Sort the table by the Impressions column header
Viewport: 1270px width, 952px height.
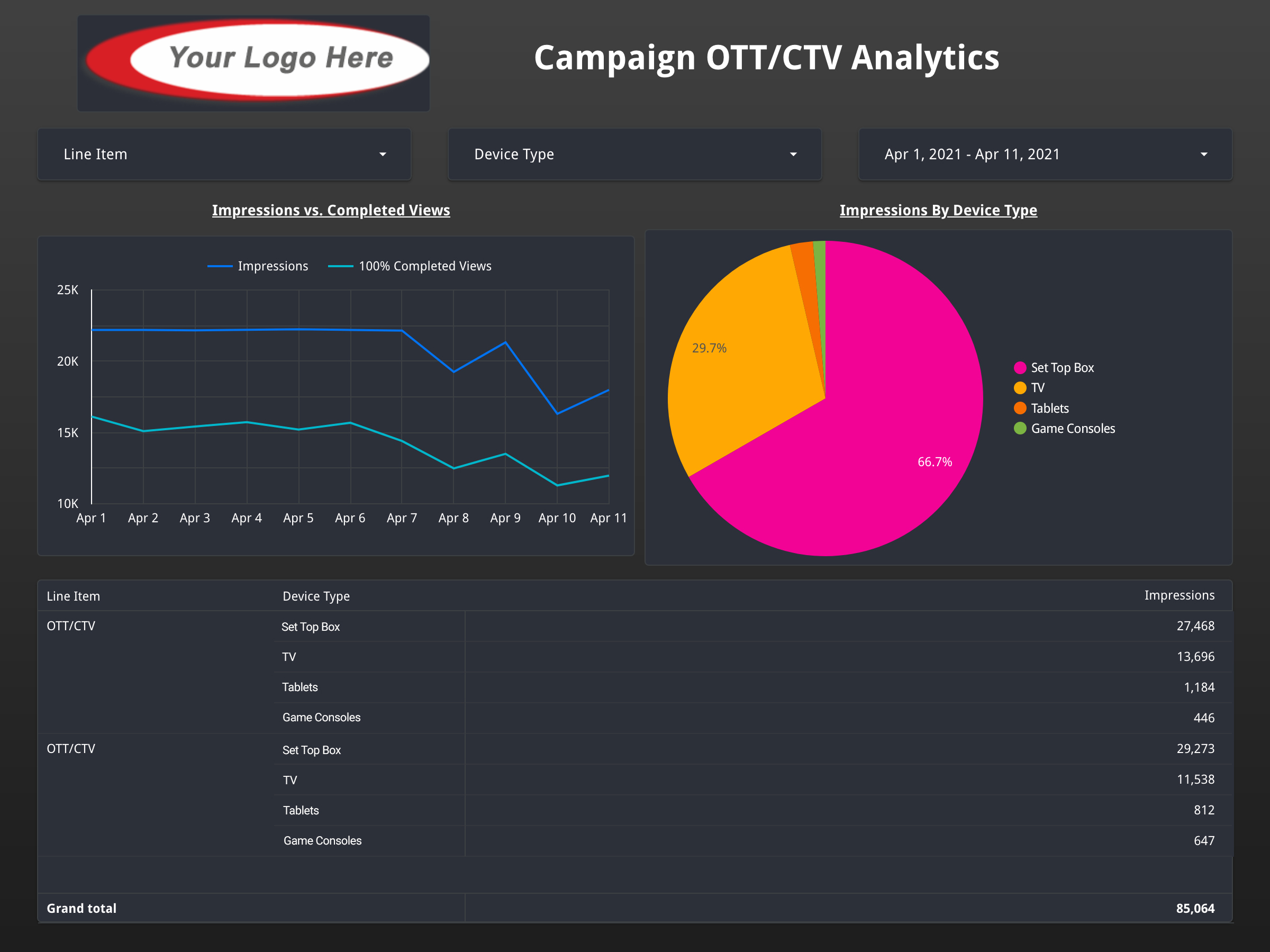click(1180, 595)
